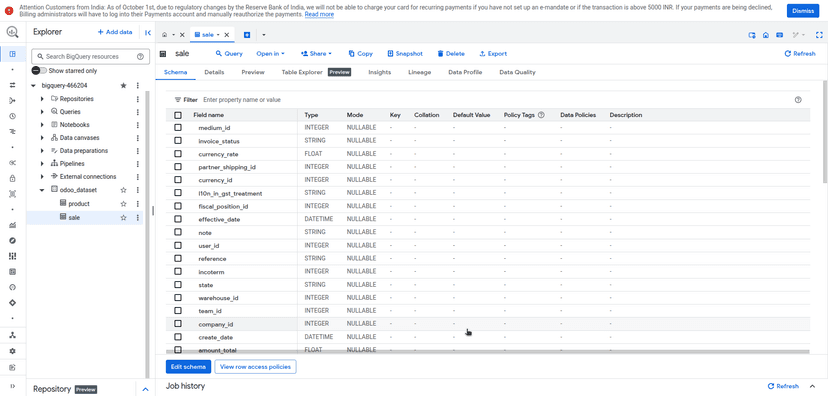Screen dimensions: 828x396
Task: Star the sale table
Action: click(x=124, y=218)
